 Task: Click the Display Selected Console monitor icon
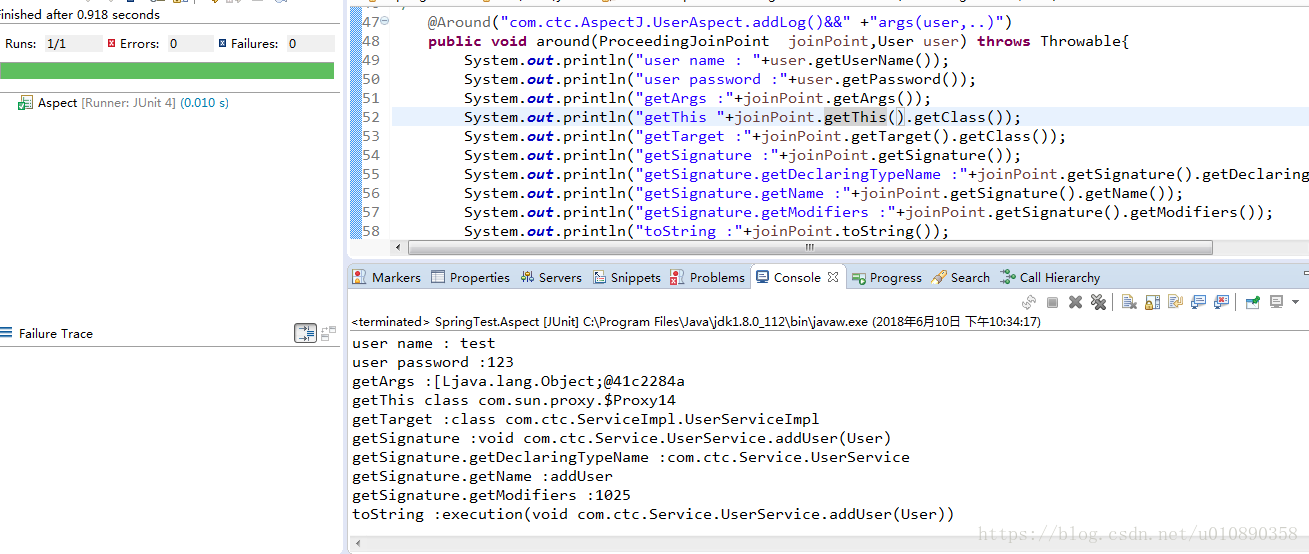coord(1276,302)
